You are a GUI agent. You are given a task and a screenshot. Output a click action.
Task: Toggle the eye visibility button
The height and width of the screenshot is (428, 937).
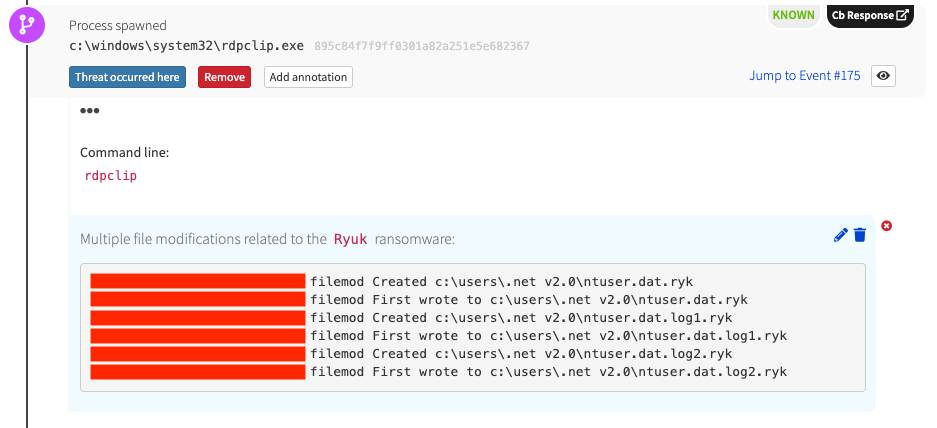pos(883,76)
